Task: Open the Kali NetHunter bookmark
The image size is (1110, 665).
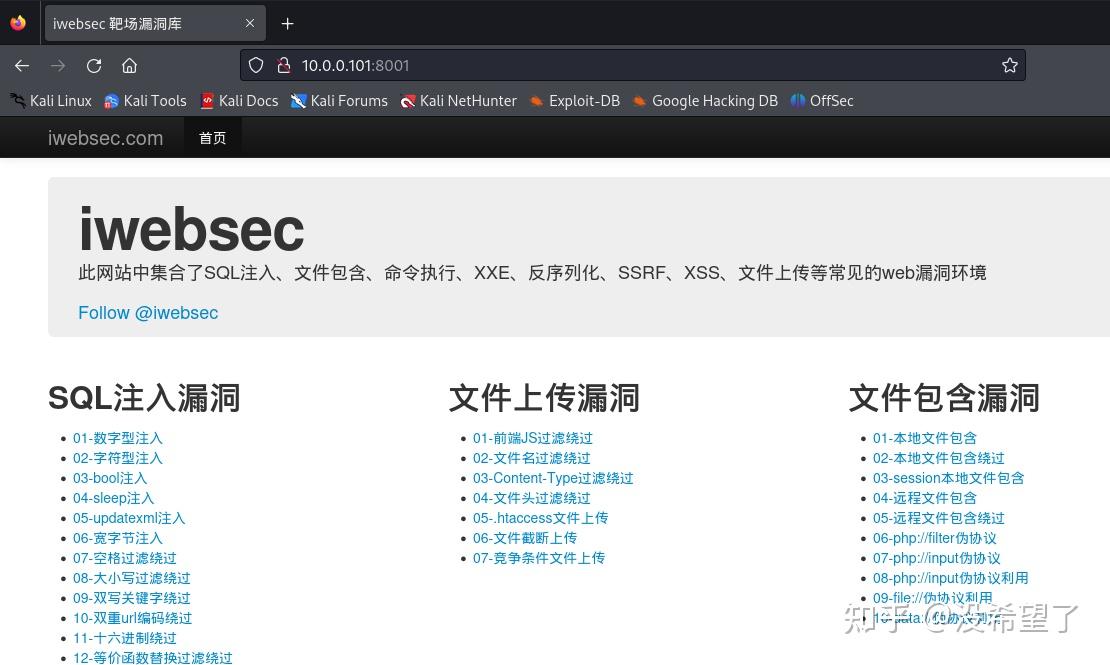Action: (458, 100)
